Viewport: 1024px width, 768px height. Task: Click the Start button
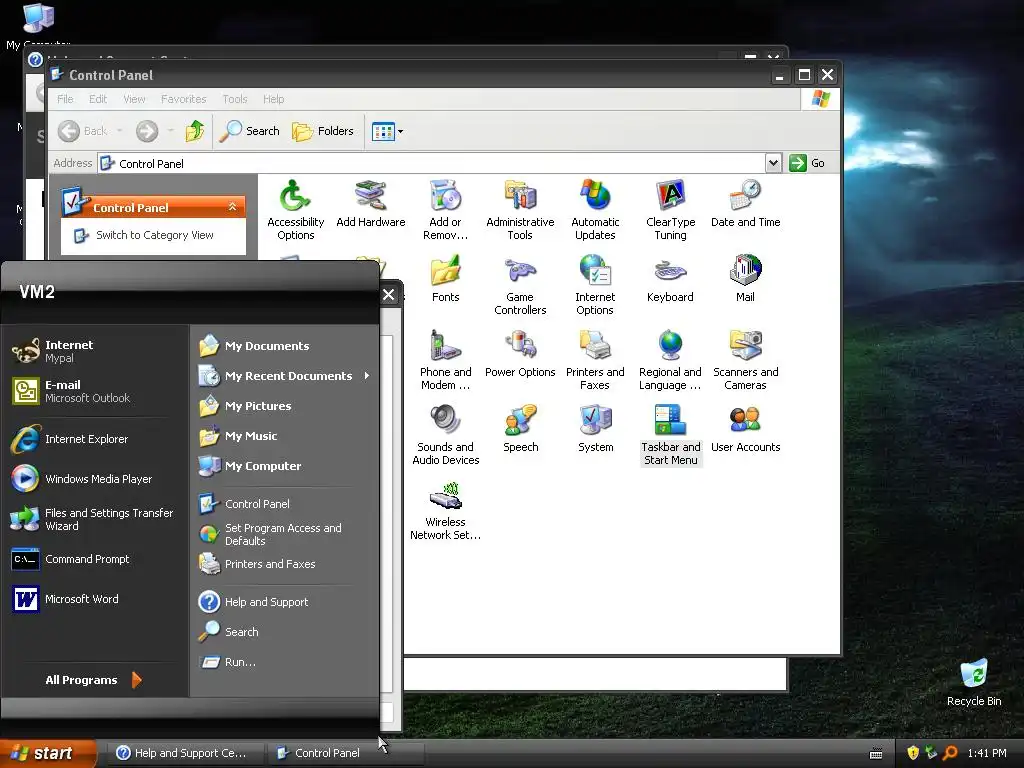[x=48, y=753]
